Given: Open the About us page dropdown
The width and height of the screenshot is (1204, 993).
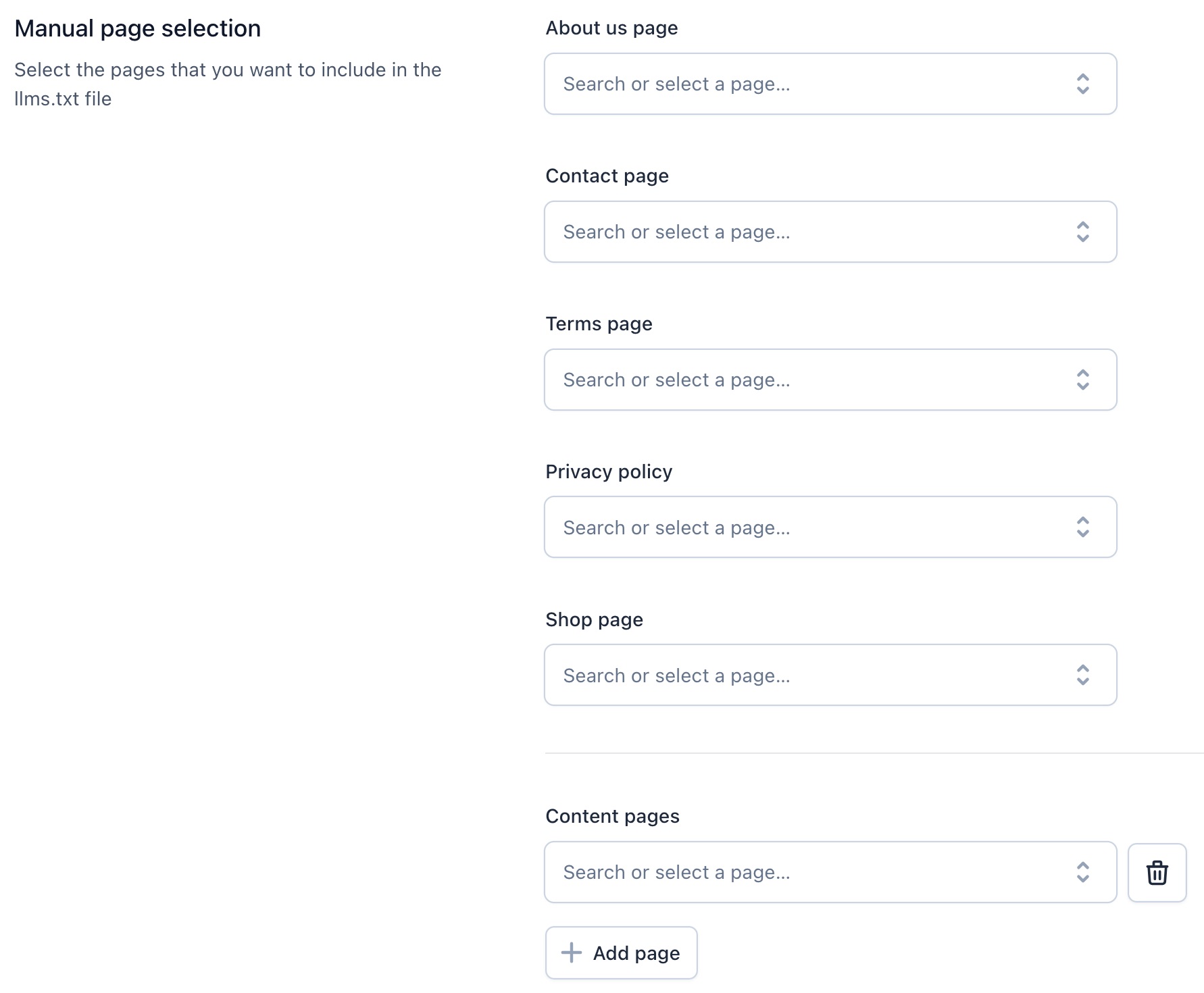Looking at the screenshot, I should (830, 84).
